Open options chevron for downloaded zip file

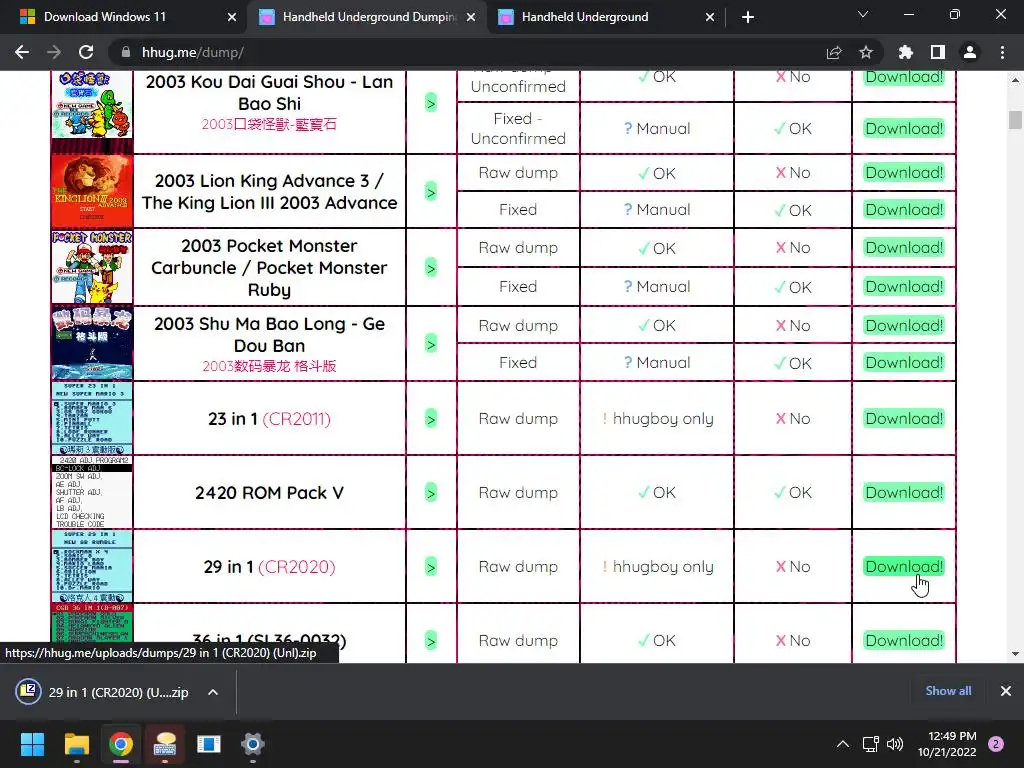(213, 692)
